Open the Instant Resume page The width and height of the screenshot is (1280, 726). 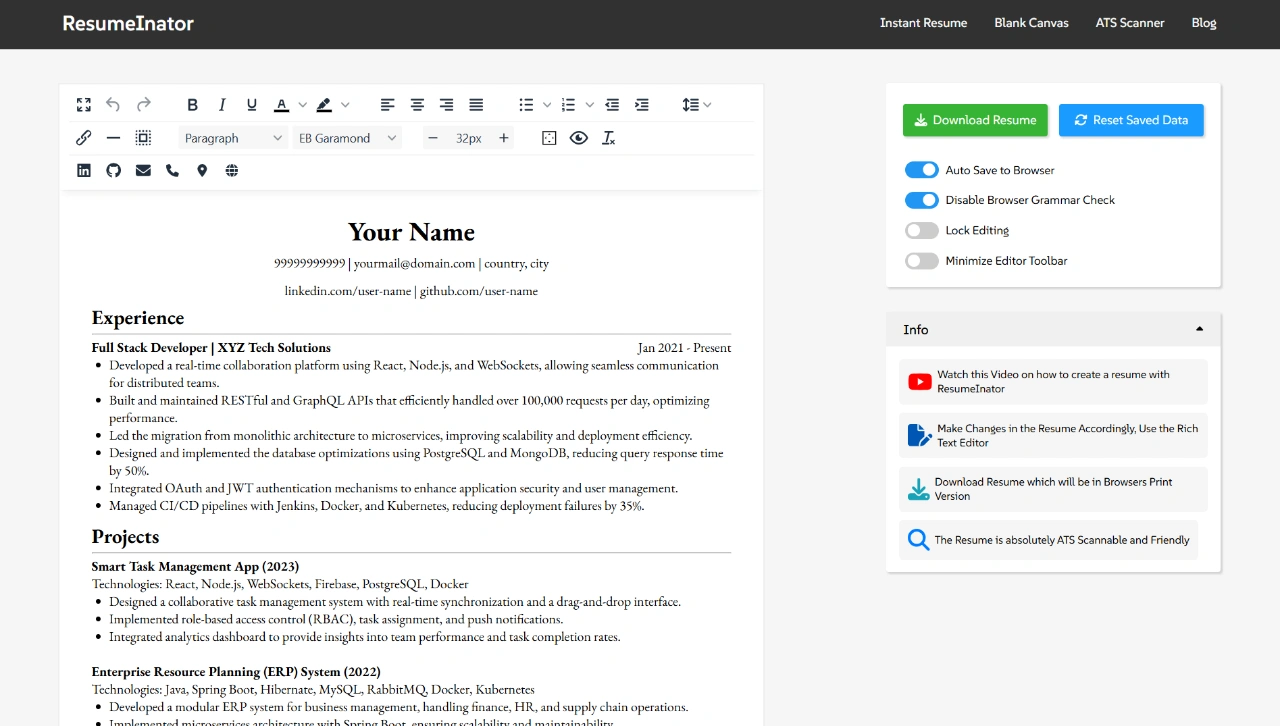[923, 23]
